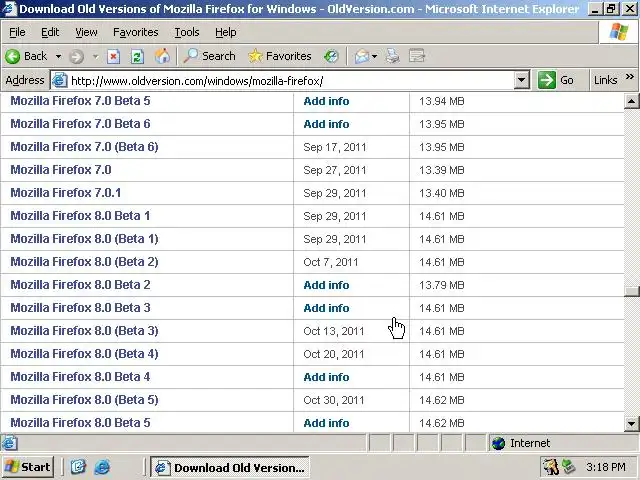This screenshot has height=480, width=640.
Task: Select the 13.40 MB size cell
Action: click(442, 193)
